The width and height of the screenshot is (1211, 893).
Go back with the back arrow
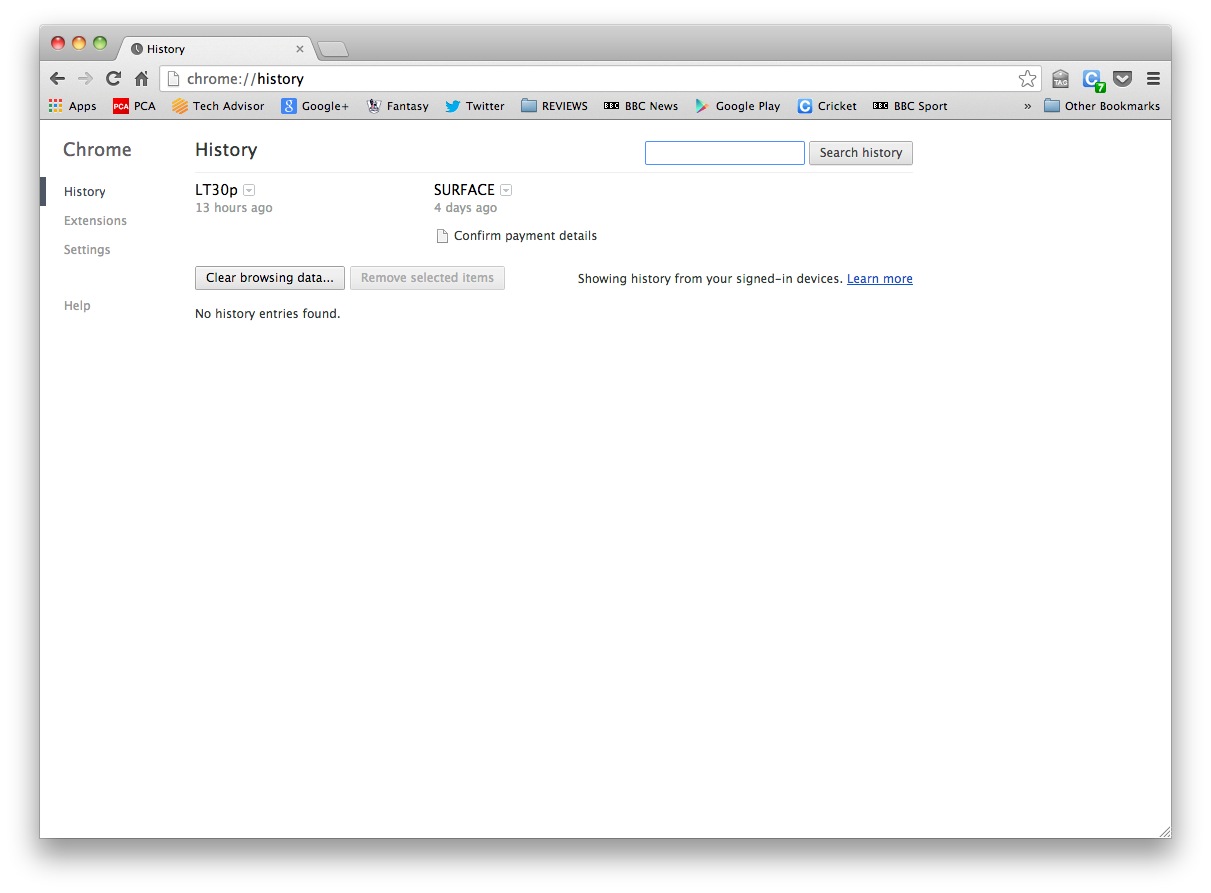[x=57, y=78]
